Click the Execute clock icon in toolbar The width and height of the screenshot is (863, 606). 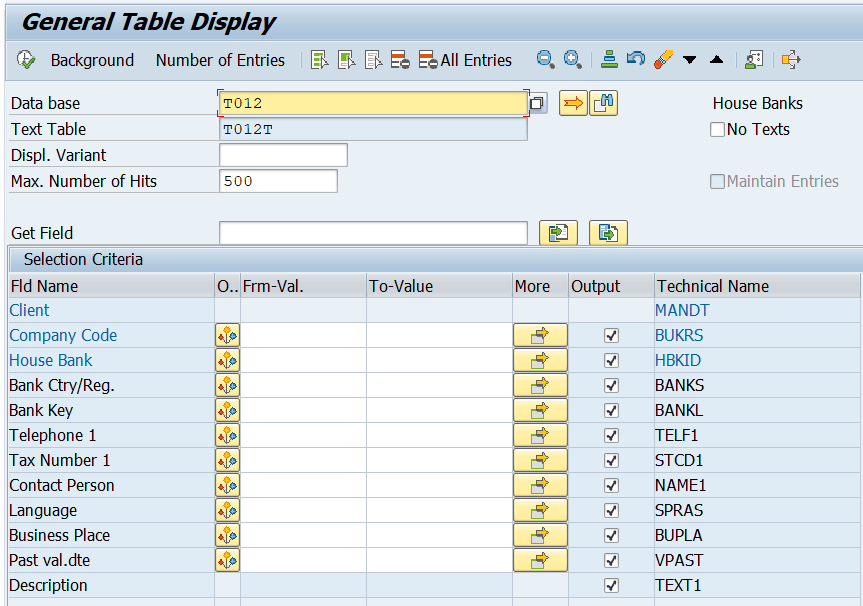pyautogui.click(x=26, y=59)
